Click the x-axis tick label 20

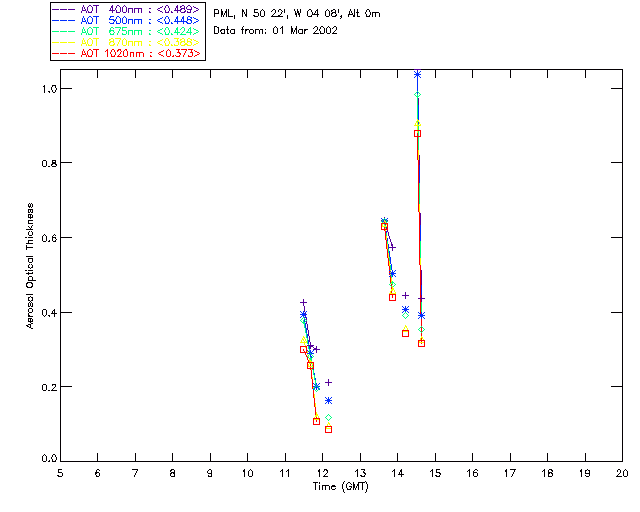[x=622, y=473]
